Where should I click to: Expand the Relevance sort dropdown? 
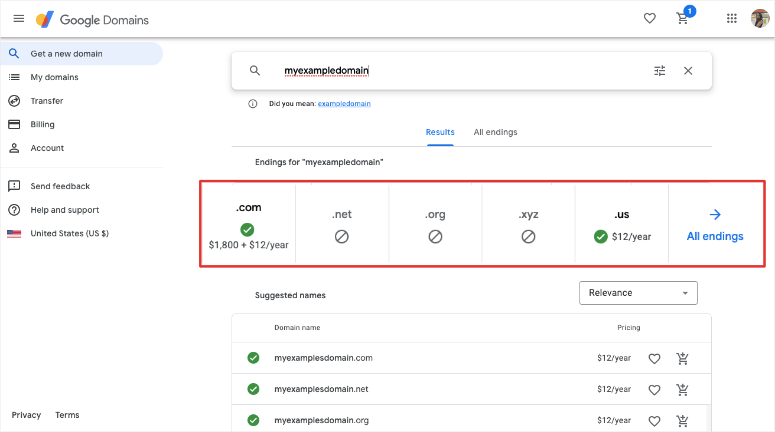click(x=638, y=293)
